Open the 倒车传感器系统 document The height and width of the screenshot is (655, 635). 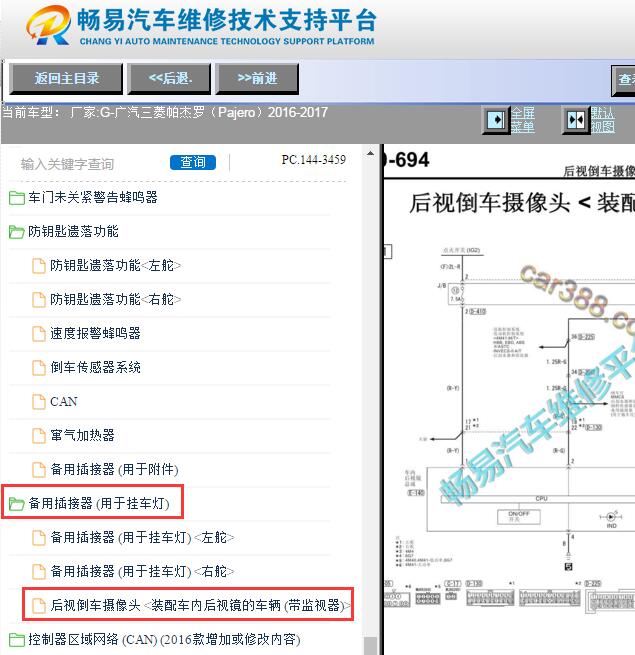click(95, 367)
